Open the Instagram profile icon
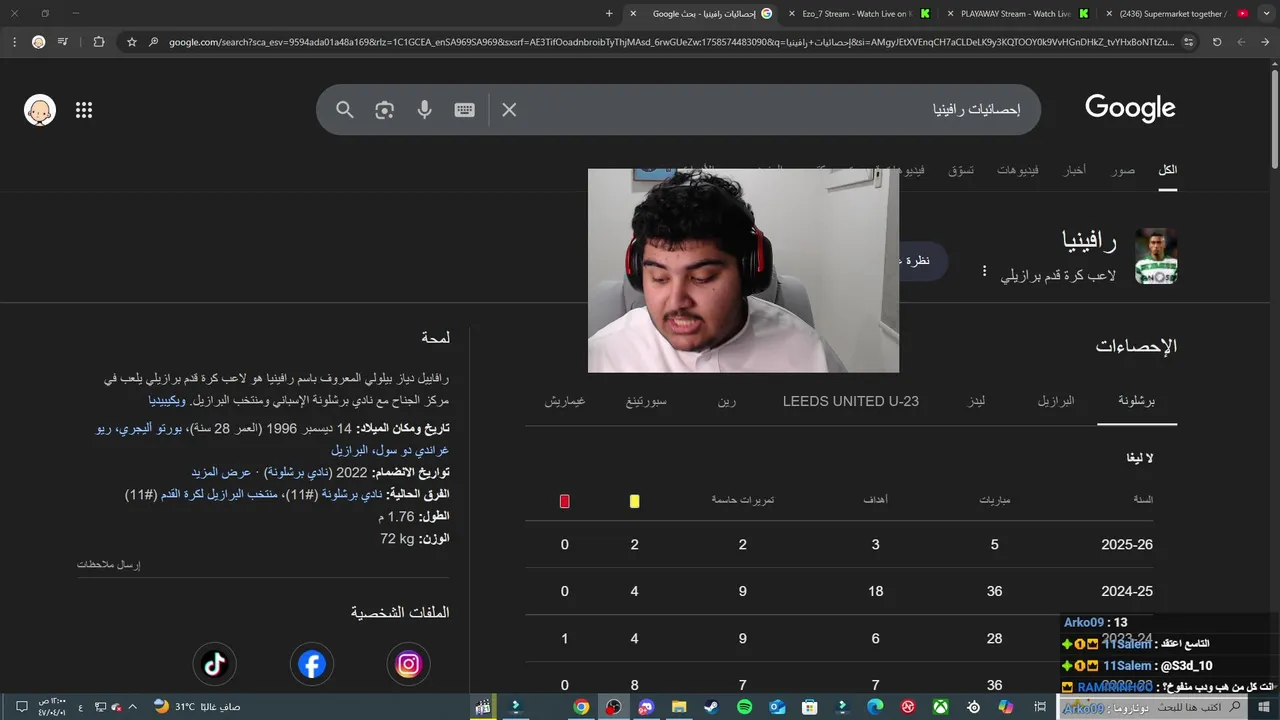The width and height of the screenshot is (1280, 720). (409, 664)
